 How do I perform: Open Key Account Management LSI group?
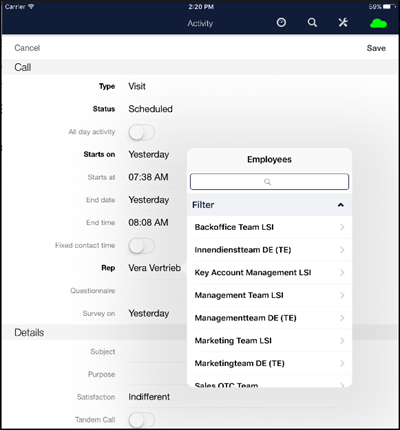(x=269, y=273)
